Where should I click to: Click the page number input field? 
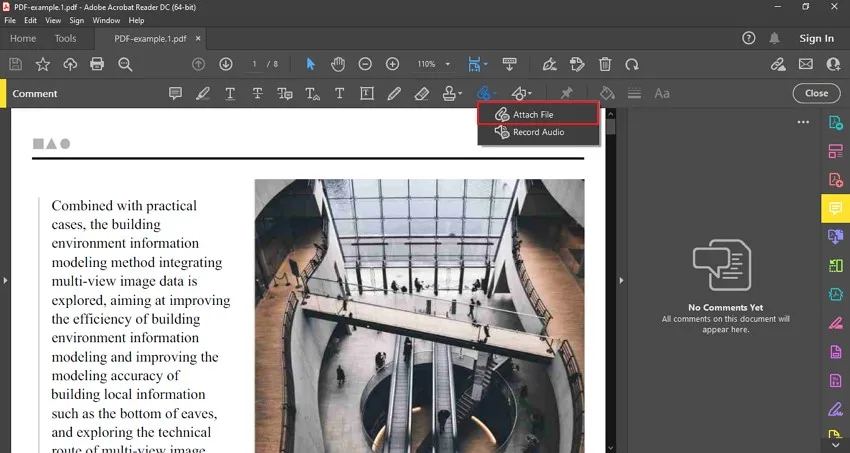256,64
